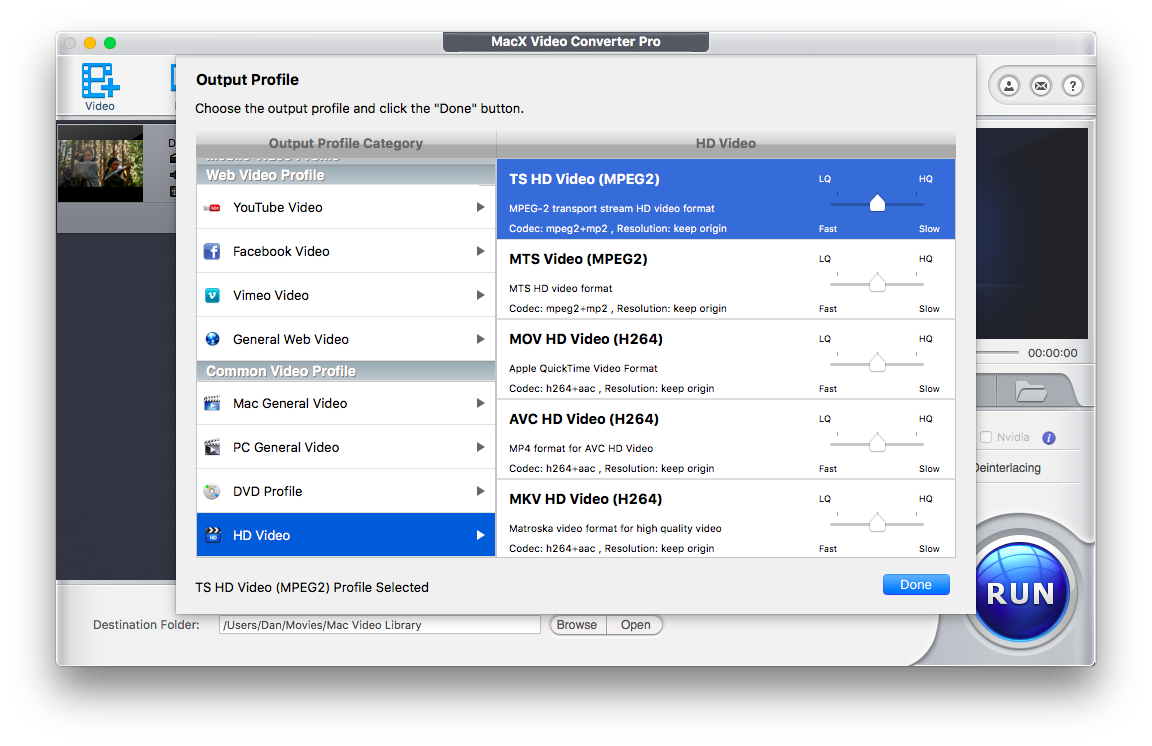Choose the MTS Video (MPEG2) profile

point(726,279)
